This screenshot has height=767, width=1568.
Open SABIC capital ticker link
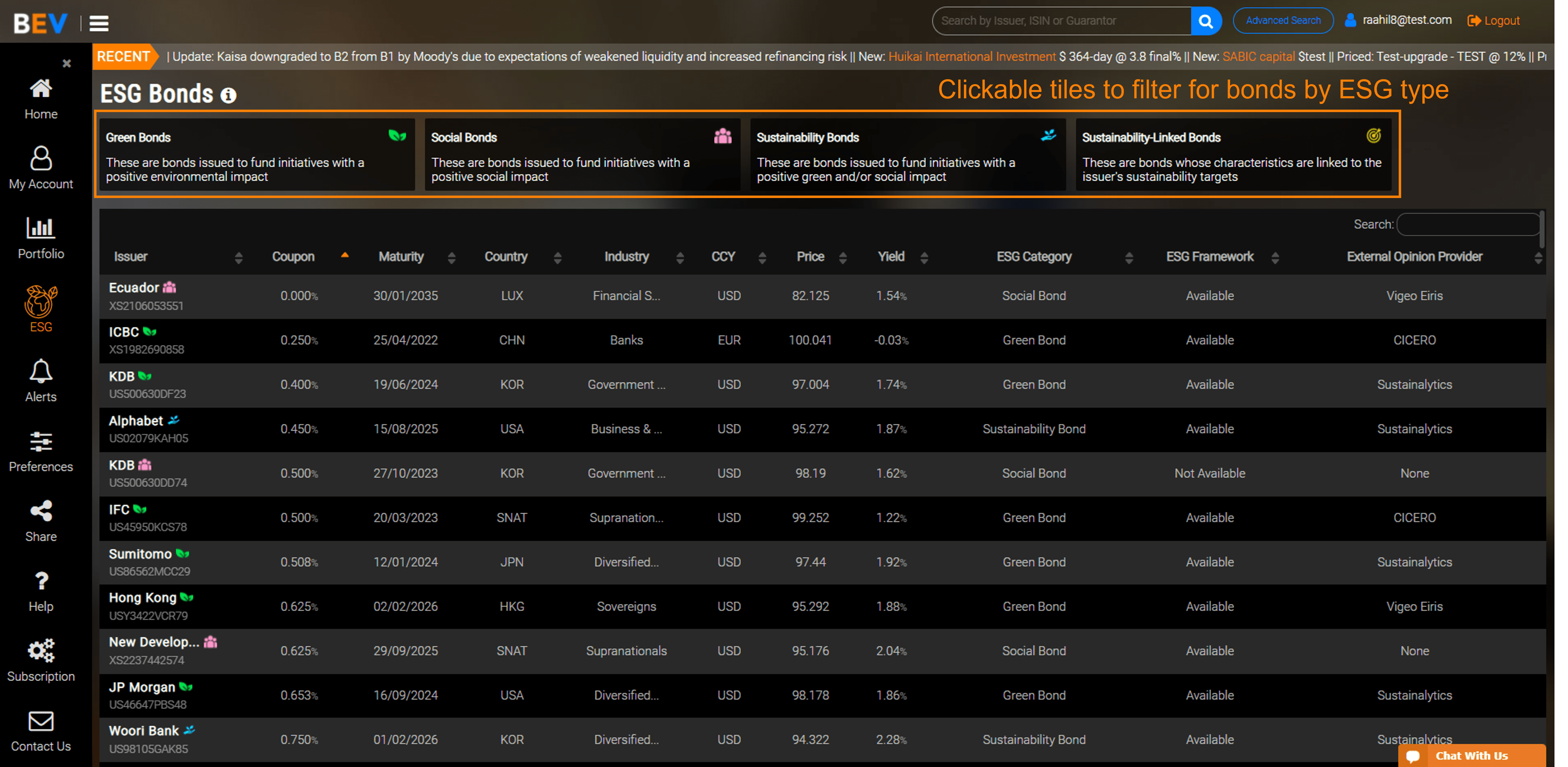1258,57
